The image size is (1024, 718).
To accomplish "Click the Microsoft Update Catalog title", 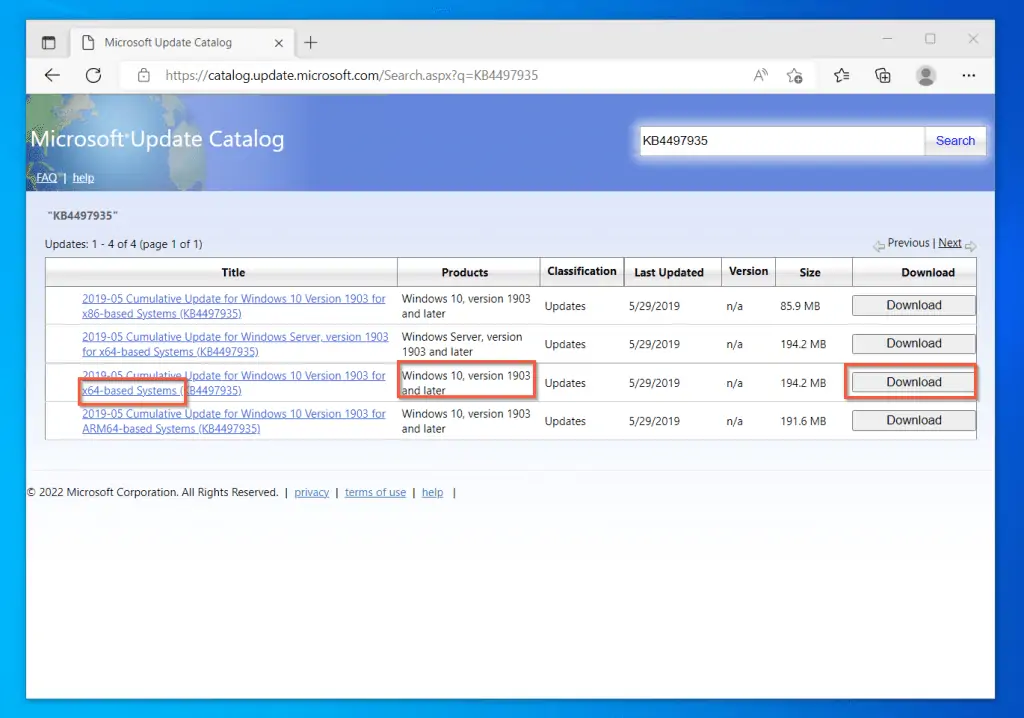I will coord(157,139).
